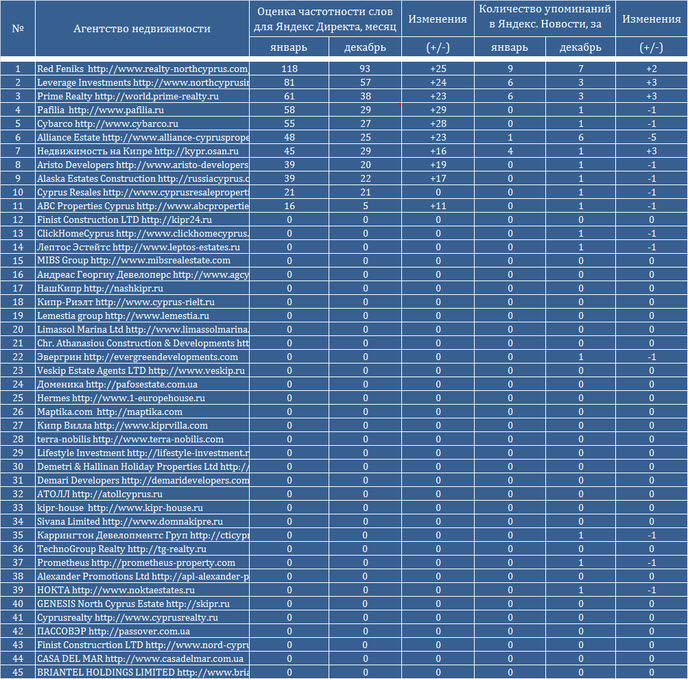Select Demetri & Hallinan Holiday Properties cell

coord(142,466)
